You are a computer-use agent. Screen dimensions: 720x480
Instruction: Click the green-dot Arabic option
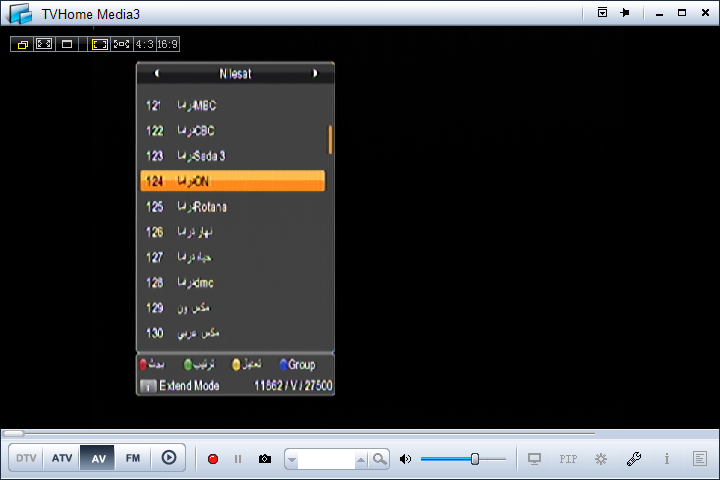coord(199,365)
